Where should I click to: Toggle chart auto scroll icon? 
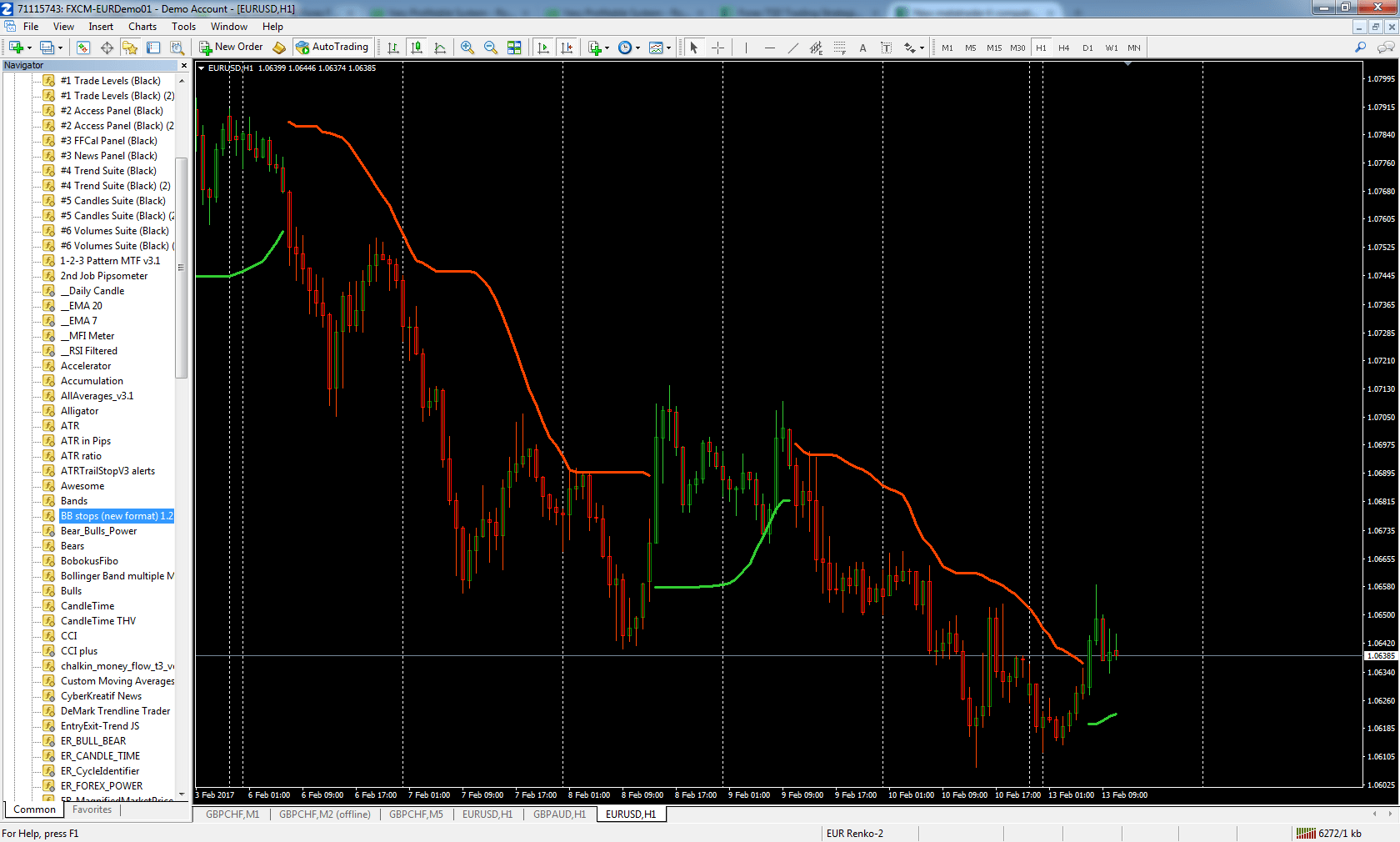543,48
